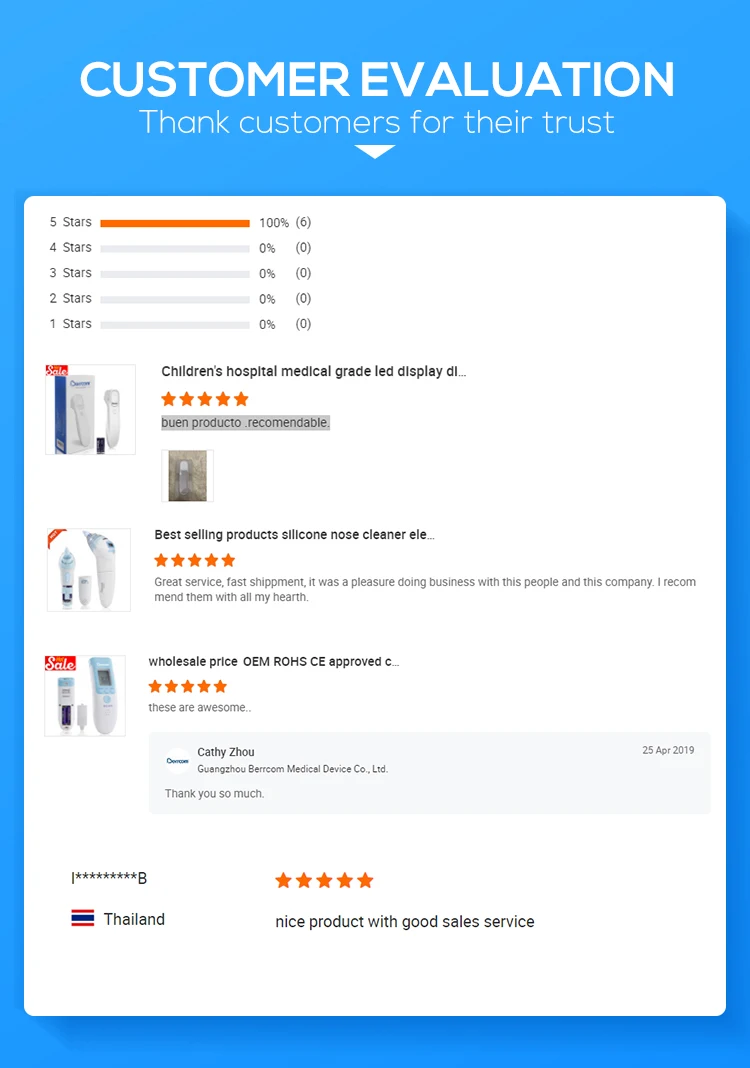Screen dimensions: 750x1068
Task: Click the blue thermometer wholesale product thumbnail
Action: 85,695
